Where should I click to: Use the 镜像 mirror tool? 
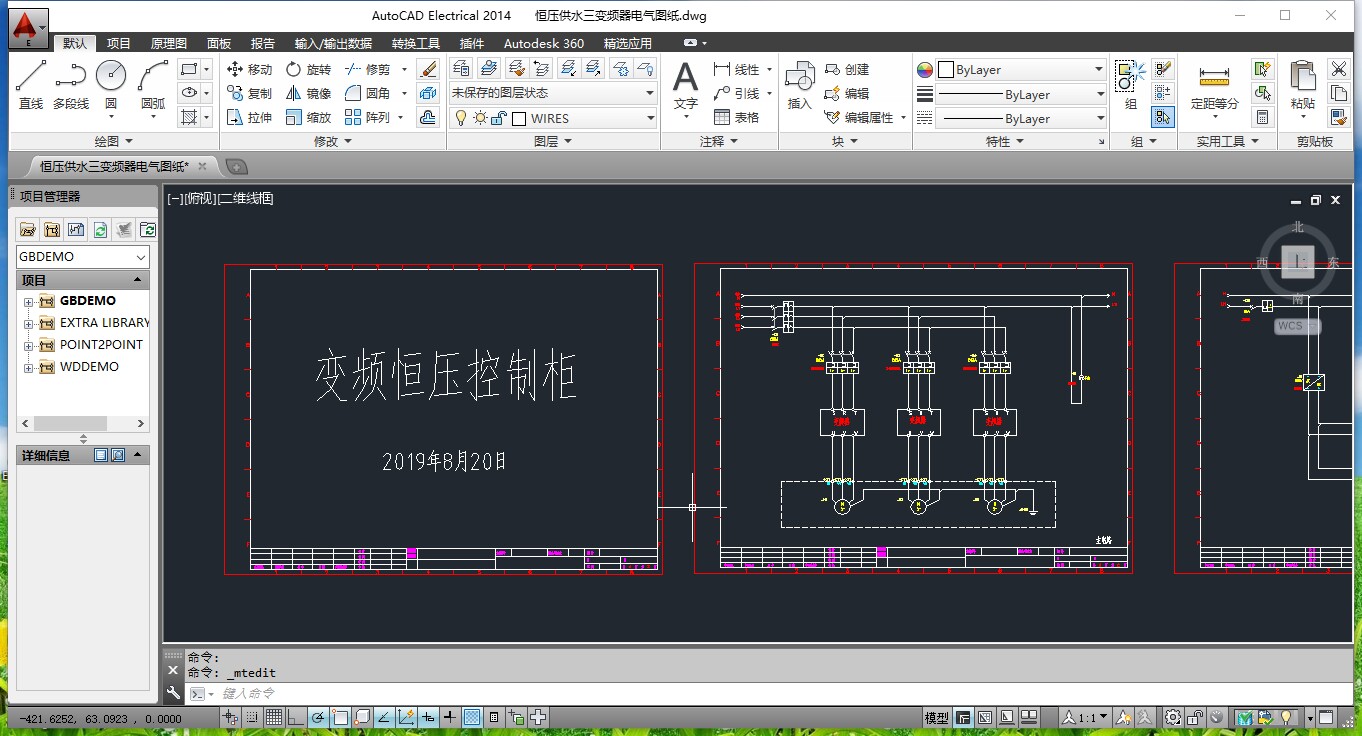click(308, 93)
